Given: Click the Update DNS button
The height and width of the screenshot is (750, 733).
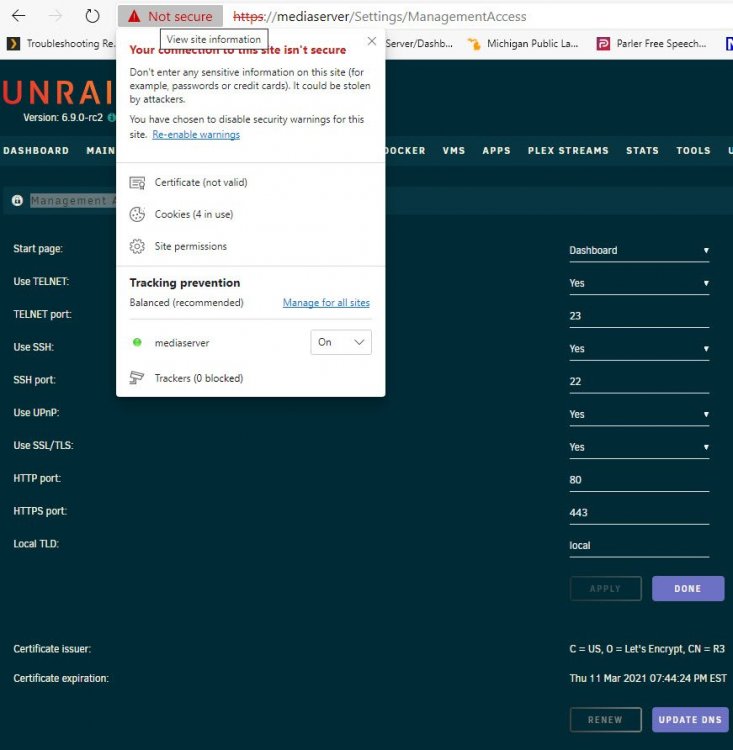Looking at the screenshot, I should [x=690, y=720].
